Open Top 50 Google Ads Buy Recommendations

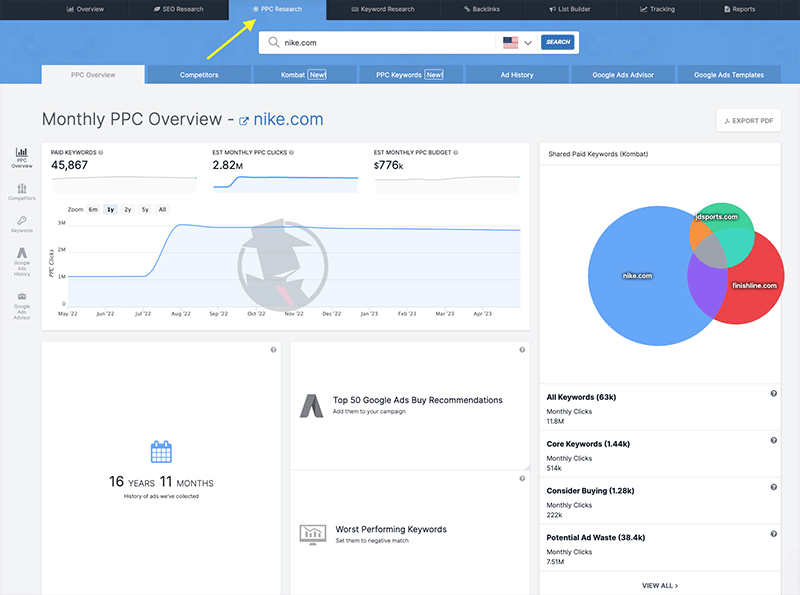point(417,400)
